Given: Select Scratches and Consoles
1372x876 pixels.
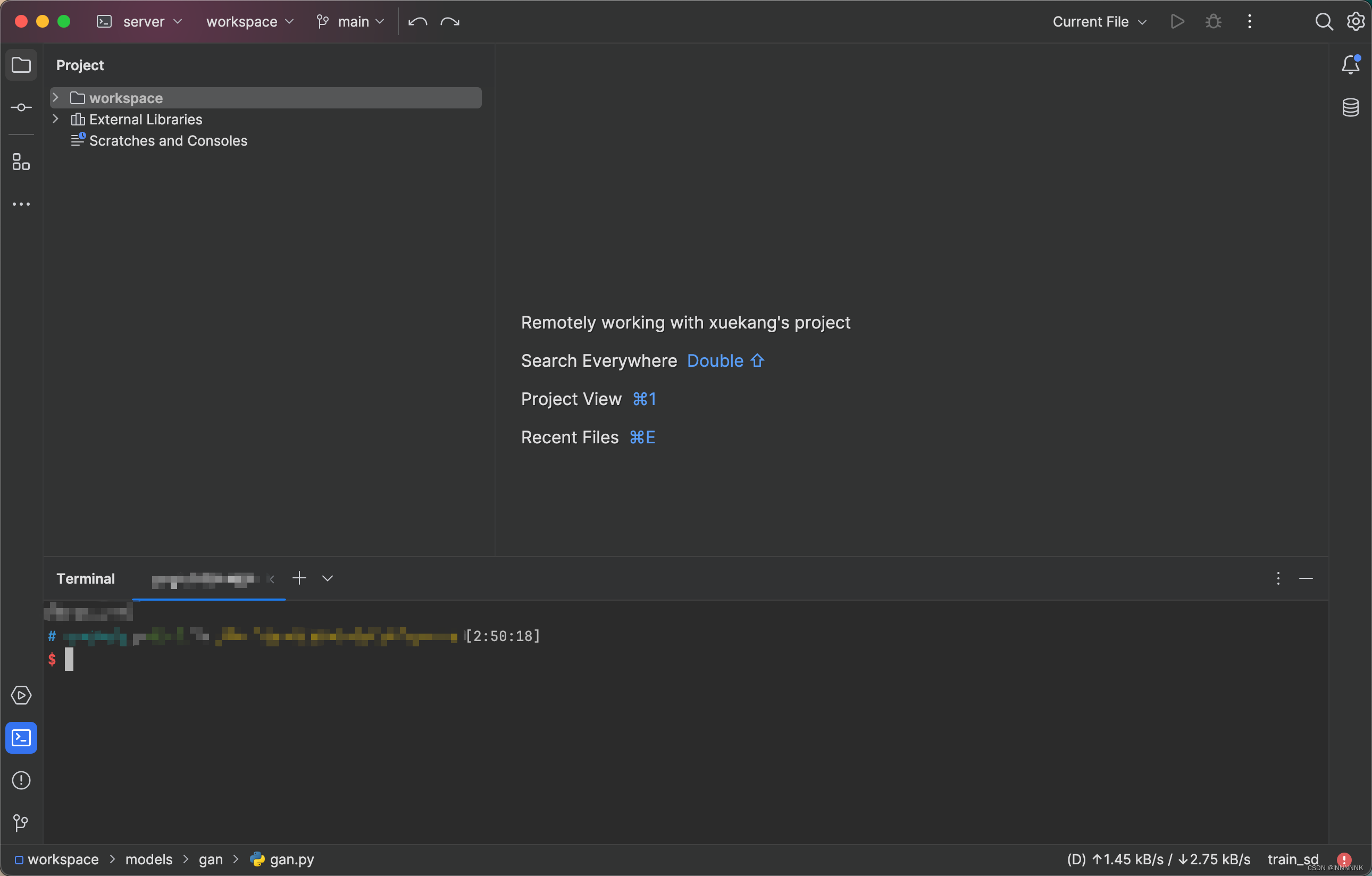Looking at the screenshot, I should click(x=168, y=141).
